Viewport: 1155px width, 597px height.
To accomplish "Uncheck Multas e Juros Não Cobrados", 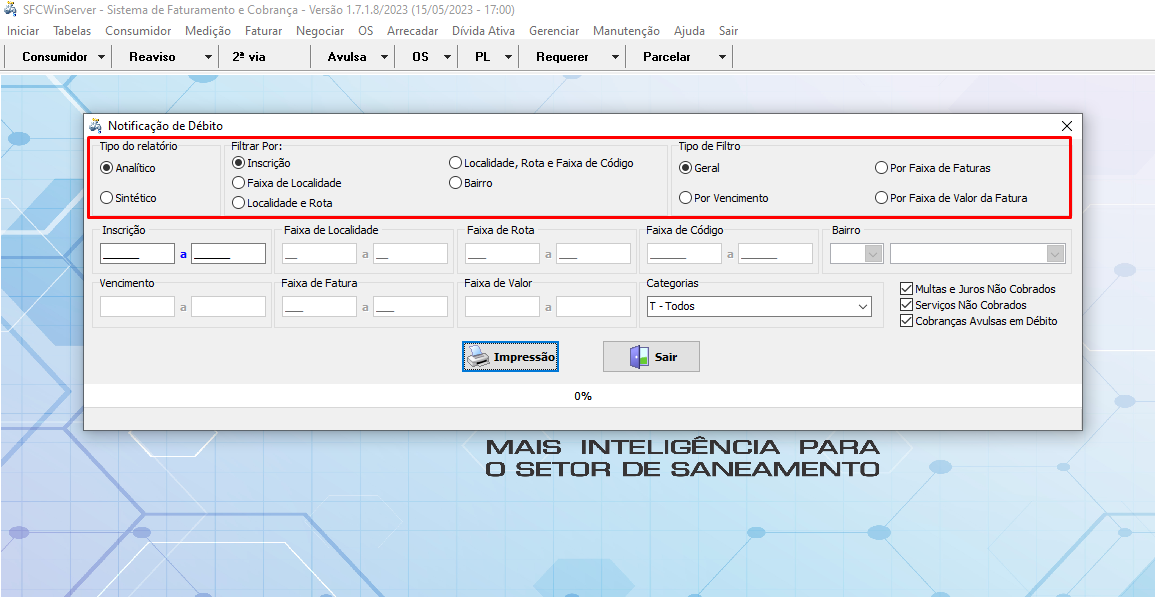I will click(907, 289).
